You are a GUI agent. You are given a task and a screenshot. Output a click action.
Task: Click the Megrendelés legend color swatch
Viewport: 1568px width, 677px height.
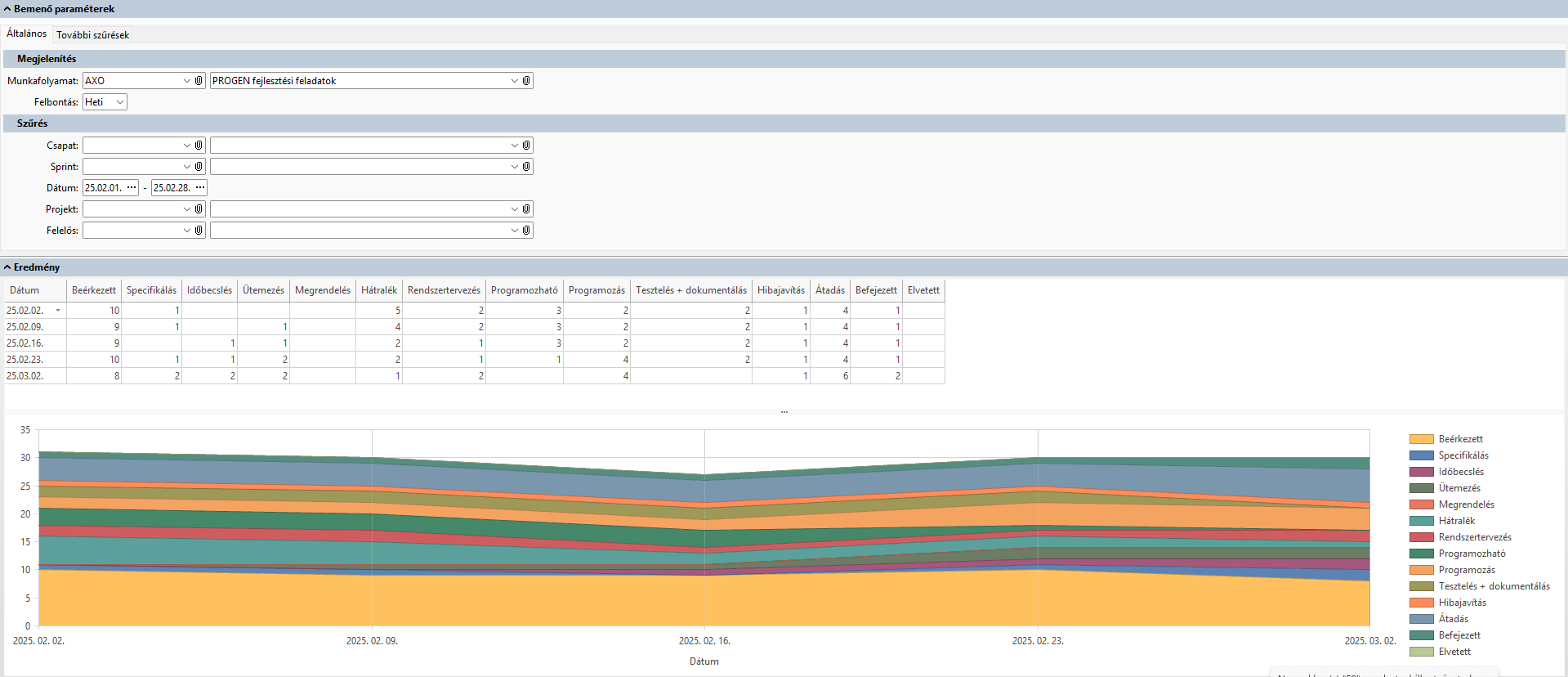(x=1422, y=504)
